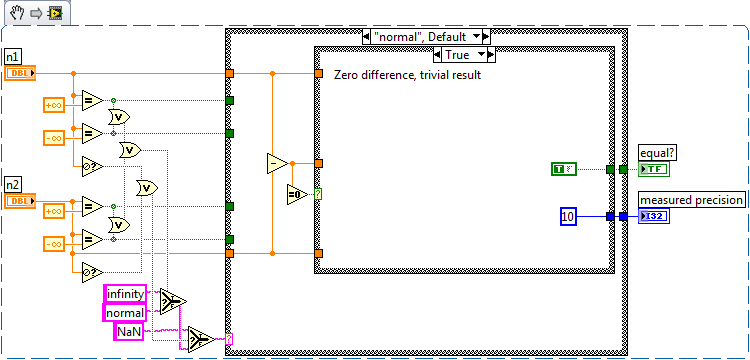This screenshot has height=360, width=750.
Task: Click the n1 DBL control terminal
Action: (x=20, y=73)
